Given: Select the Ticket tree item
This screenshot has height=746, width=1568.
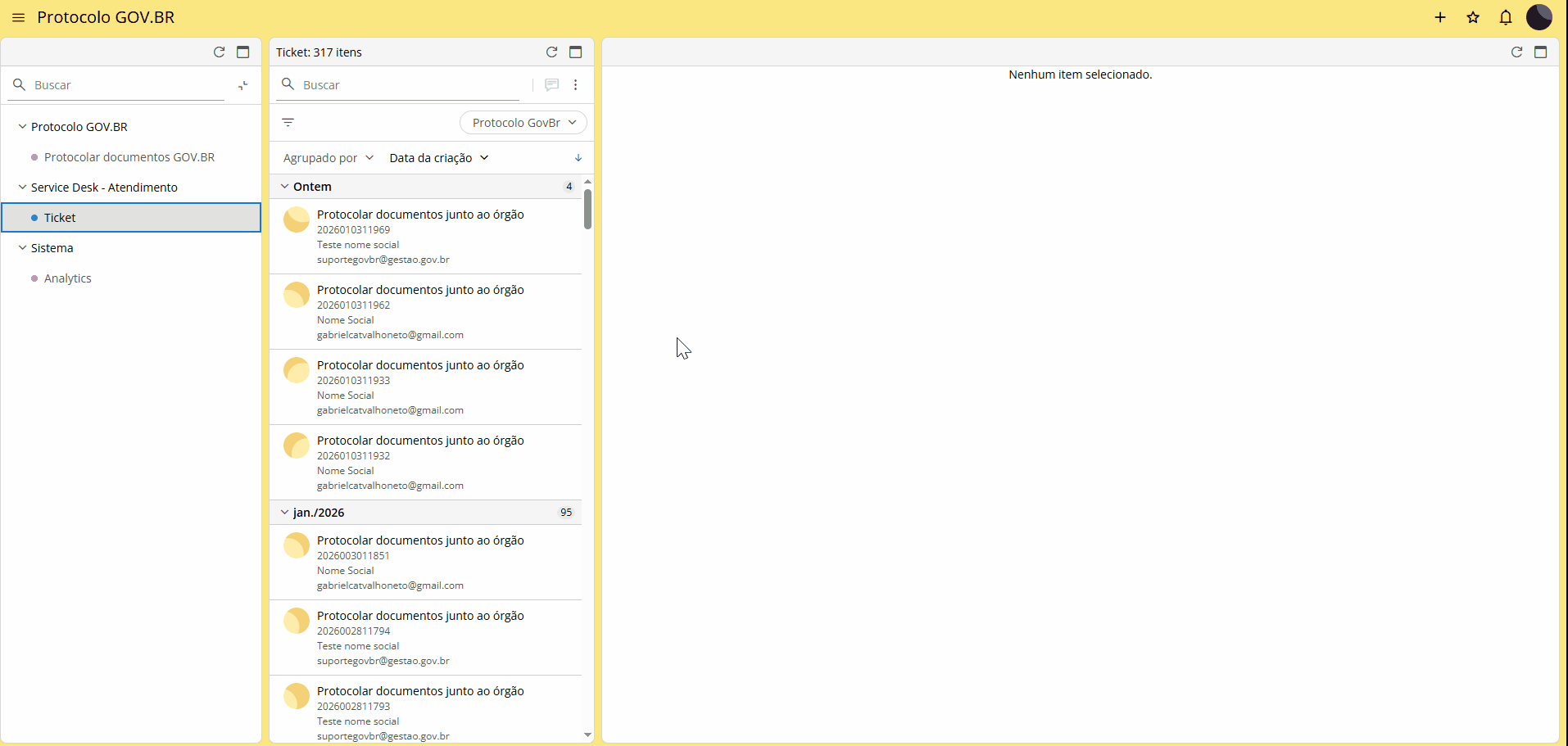Looking at the screenshot, I should click(x=131, y=218).
